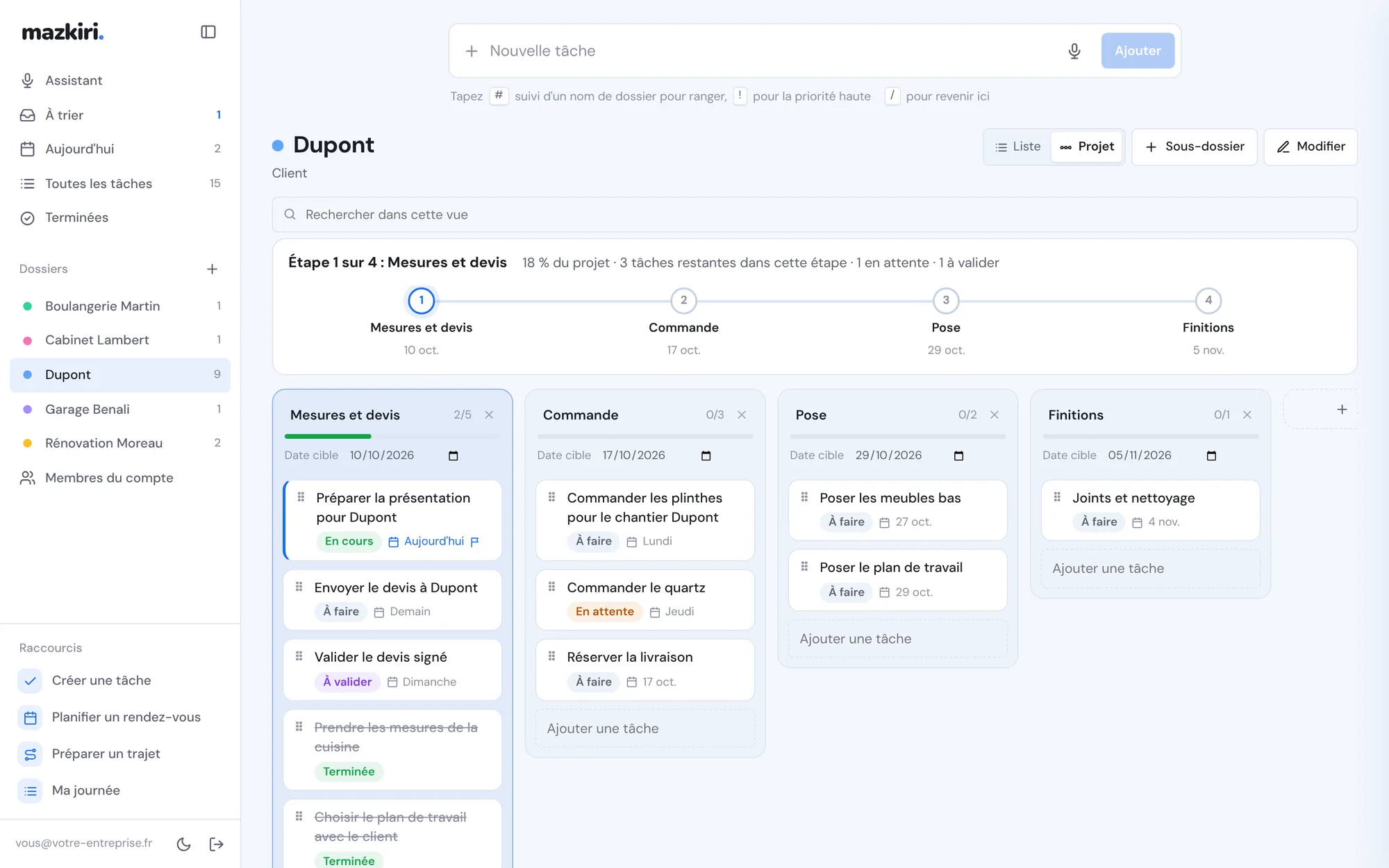The image size is (1389, 868).
Task: Open calendar picker for Mesures et devis date
Action: 454,456
